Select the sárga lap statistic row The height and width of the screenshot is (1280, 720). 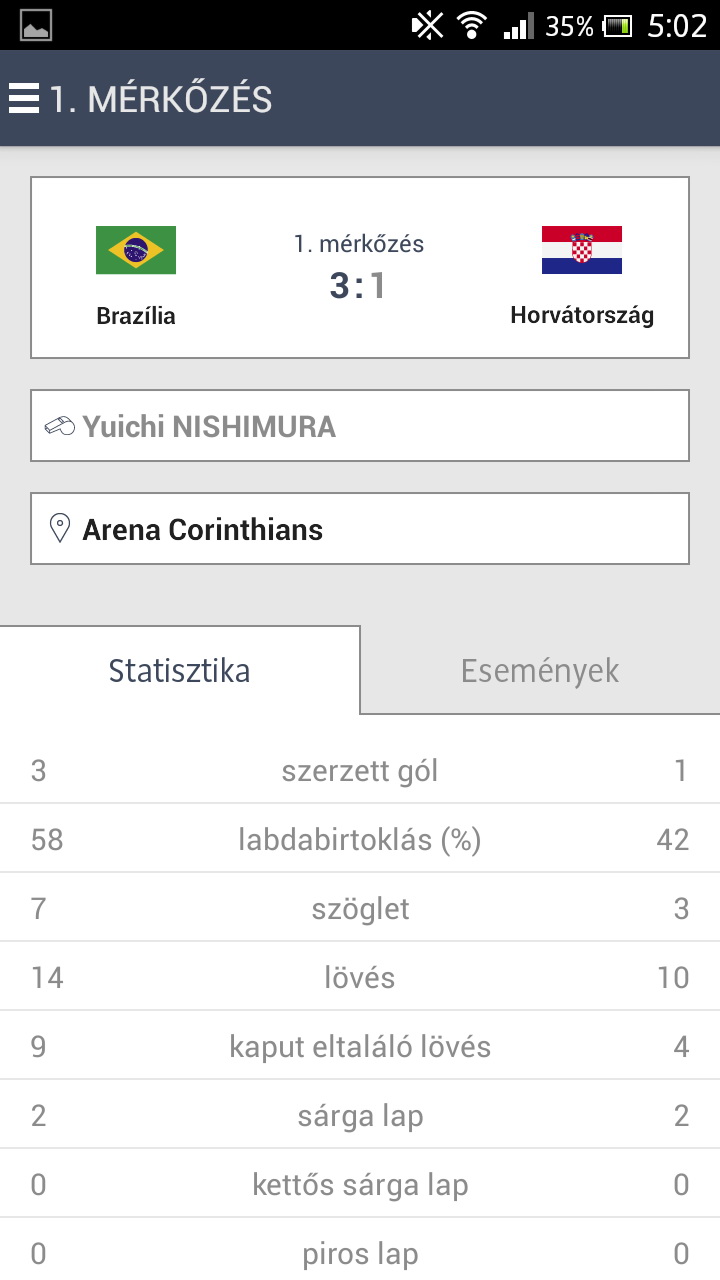click(360, 1116)
